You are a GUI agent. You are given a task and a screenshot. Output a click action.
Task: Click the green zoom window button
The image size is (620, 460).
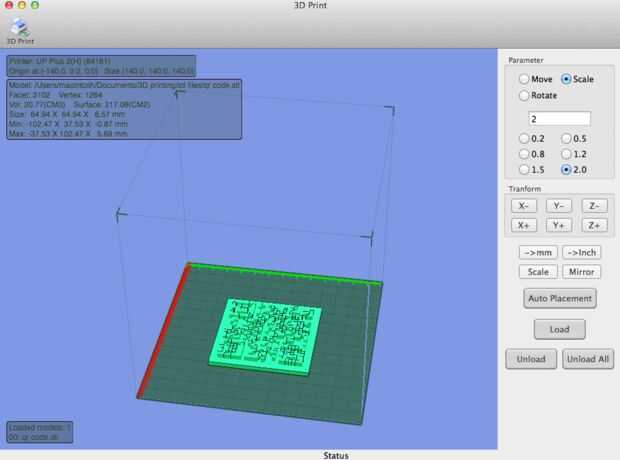pyautogui.click(x=35, y=5)
